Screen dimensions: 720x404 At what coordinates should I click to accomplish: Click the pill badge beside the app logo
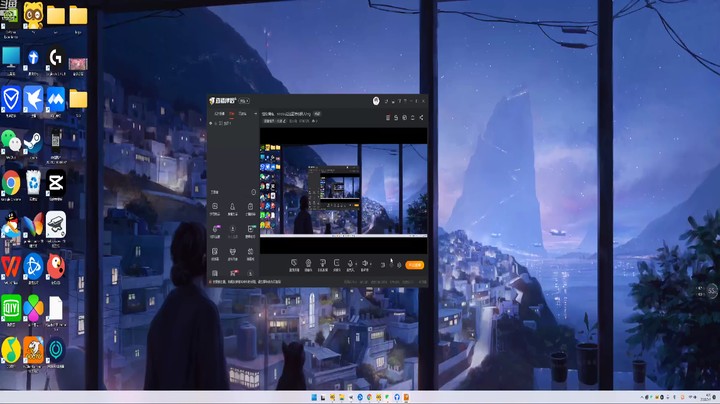[244, 101]
